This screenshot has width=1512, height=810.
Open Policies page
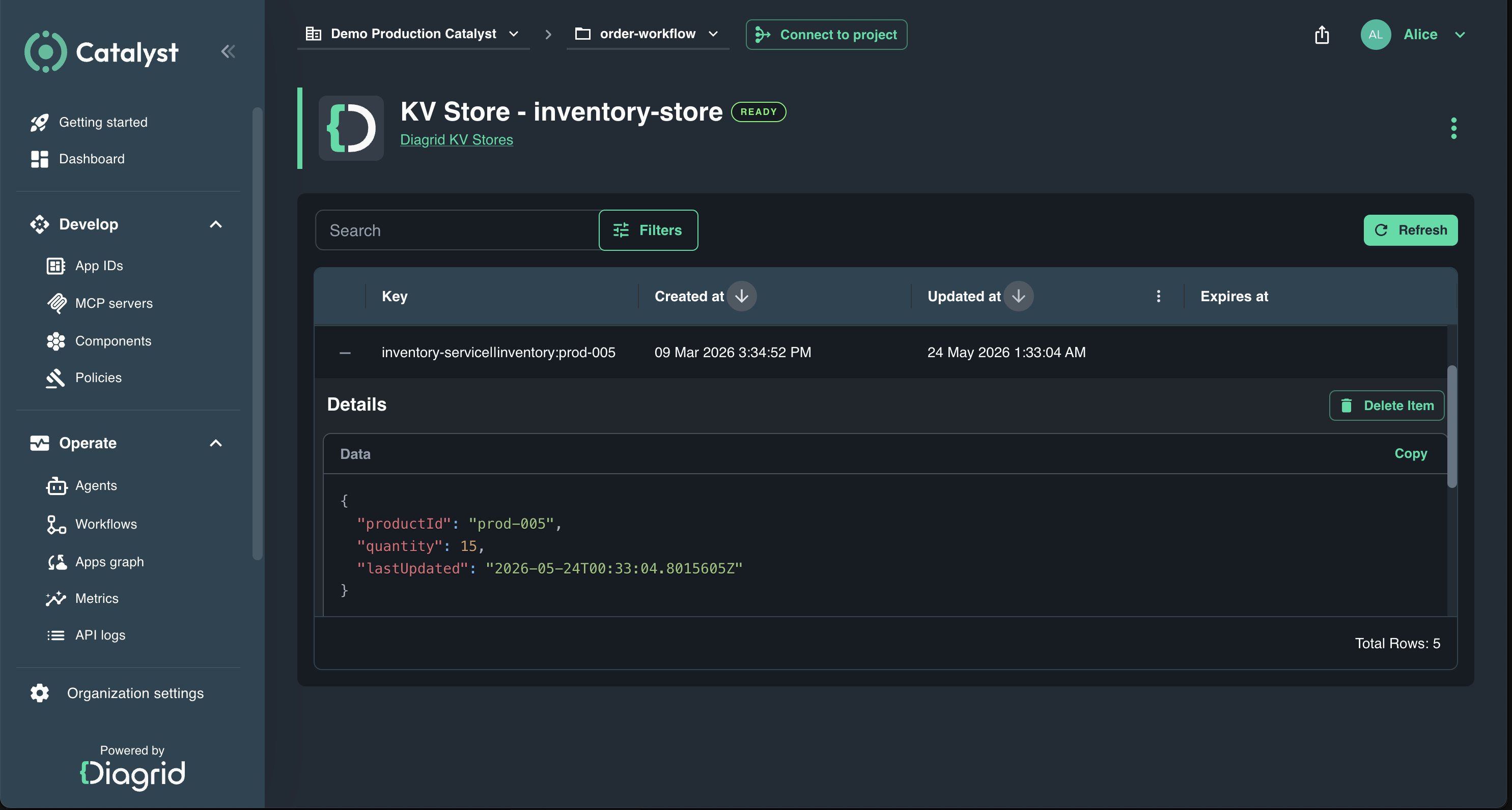[99, 378]
